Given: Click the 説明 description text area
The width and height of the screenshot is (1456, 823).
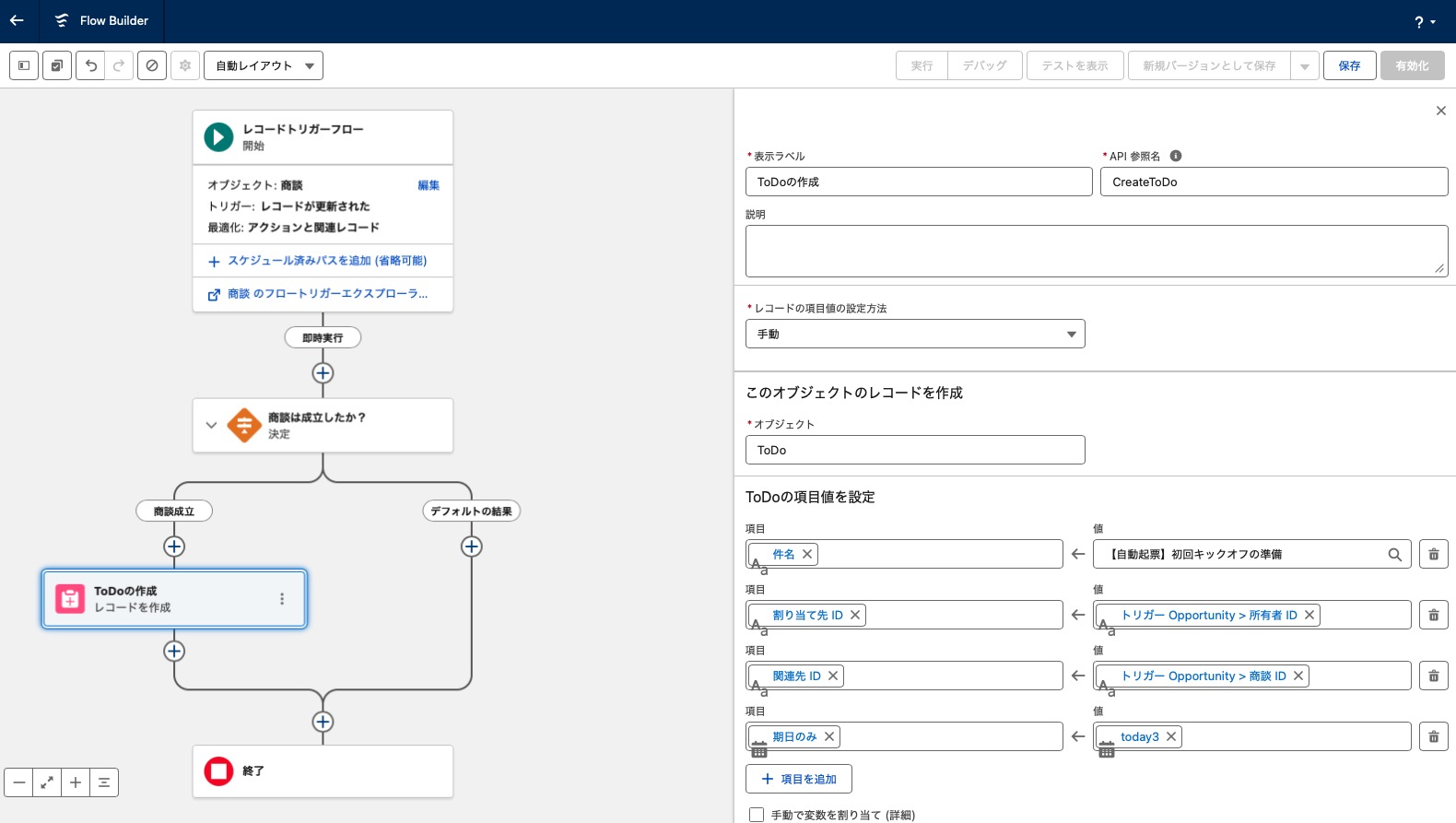Looking at the screenshot, I should [1097, 251].
